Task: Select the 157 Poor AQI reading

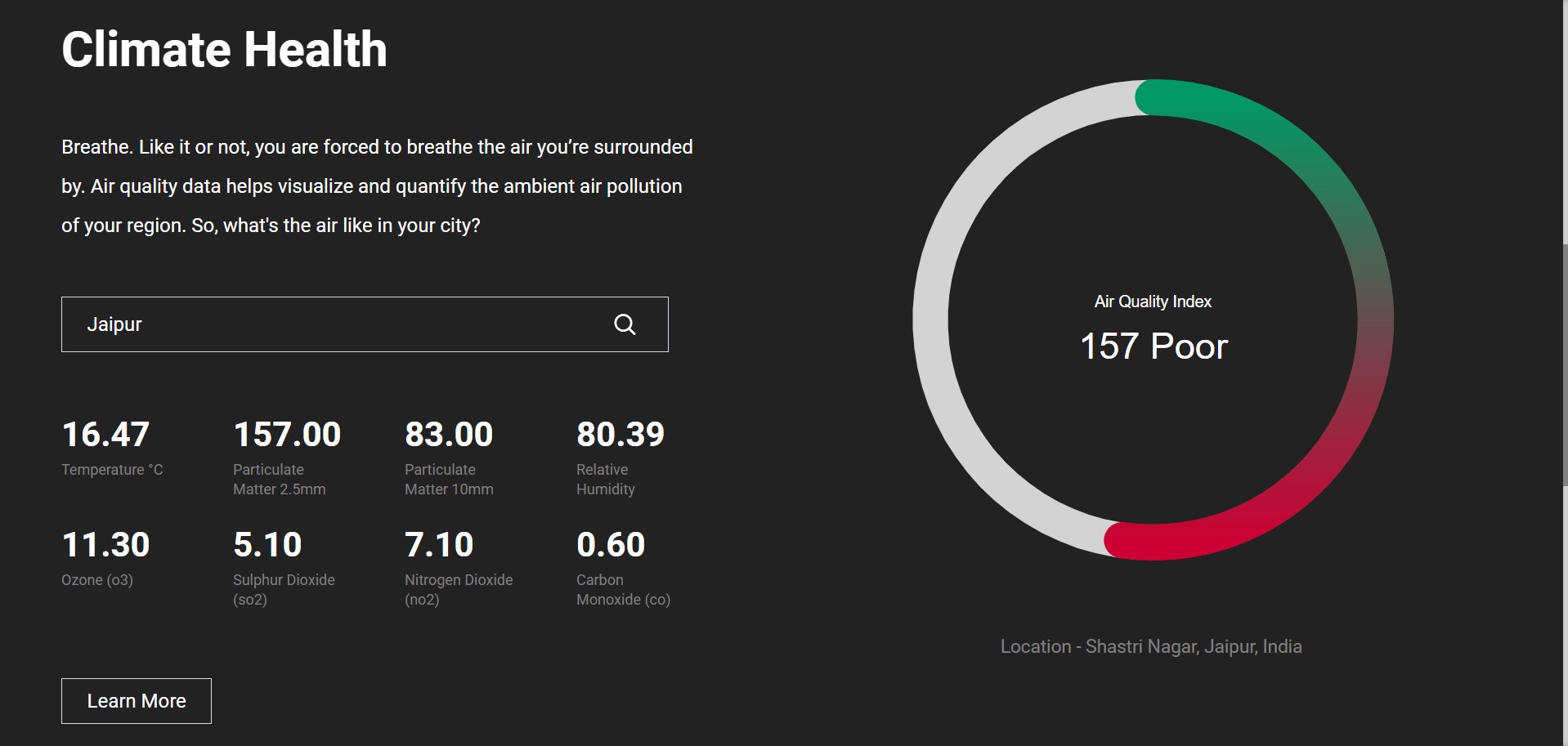Action: coord(1152,346)
